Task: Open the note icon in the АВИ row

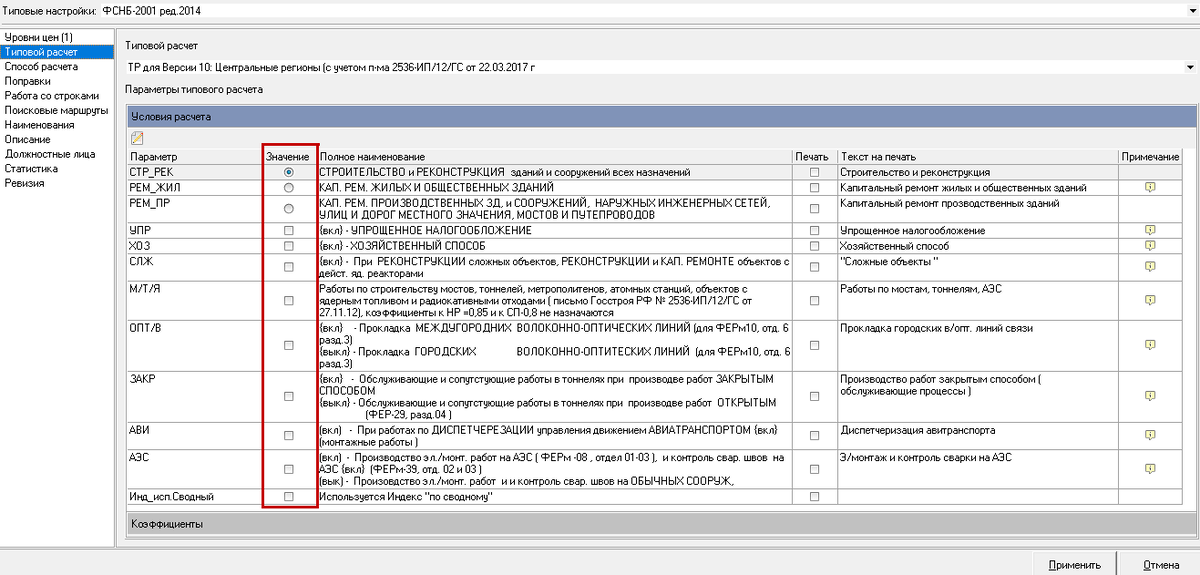Action: click(x=1150, y=435)
